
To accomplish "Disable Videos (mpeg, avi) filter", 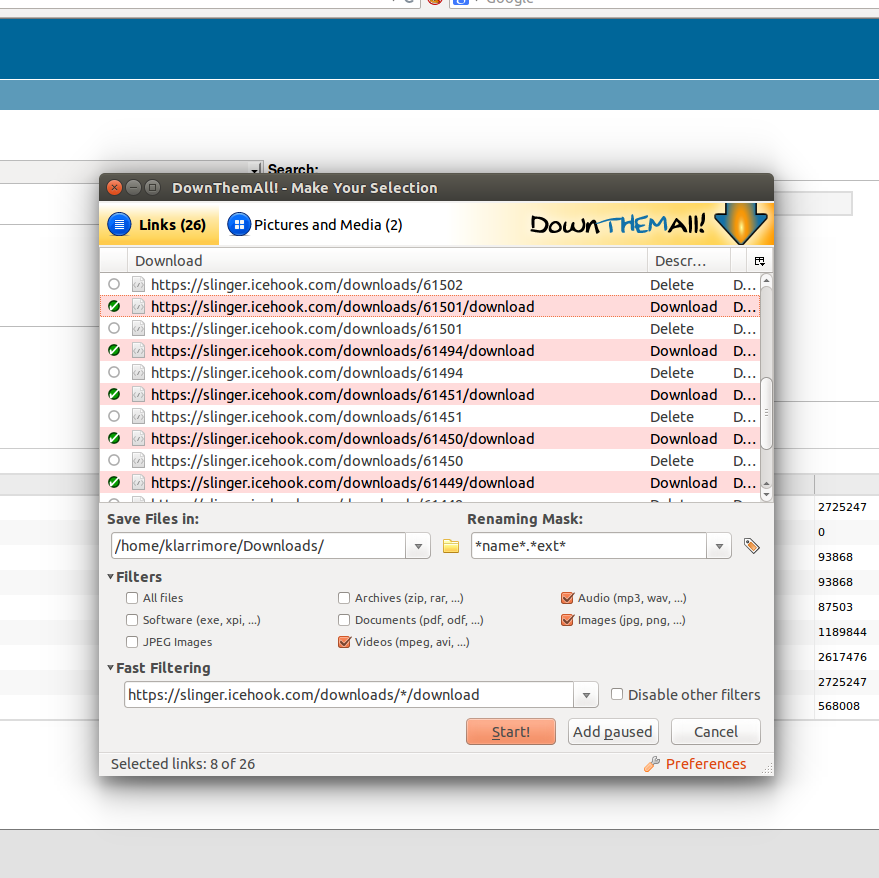I will [344, 642].
